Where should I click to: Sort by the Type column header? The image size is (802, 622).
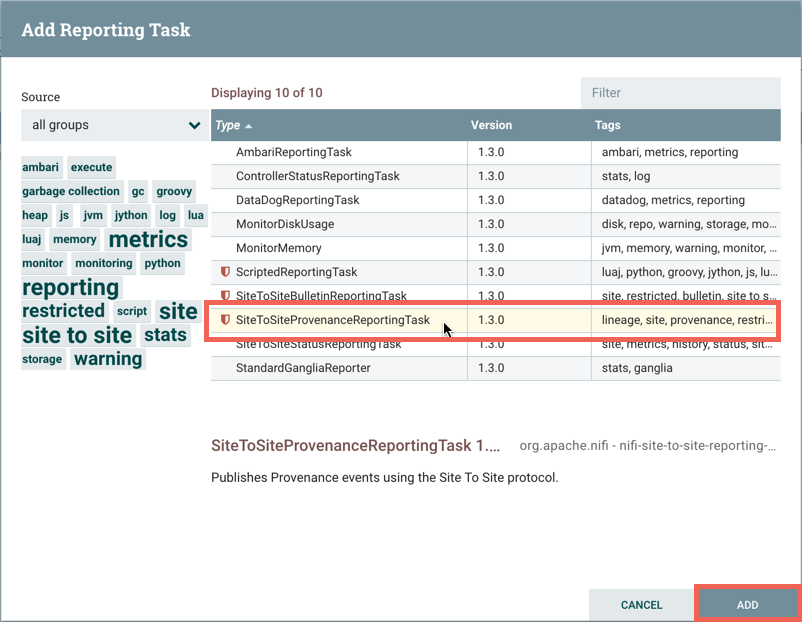(x=228, y=125)
